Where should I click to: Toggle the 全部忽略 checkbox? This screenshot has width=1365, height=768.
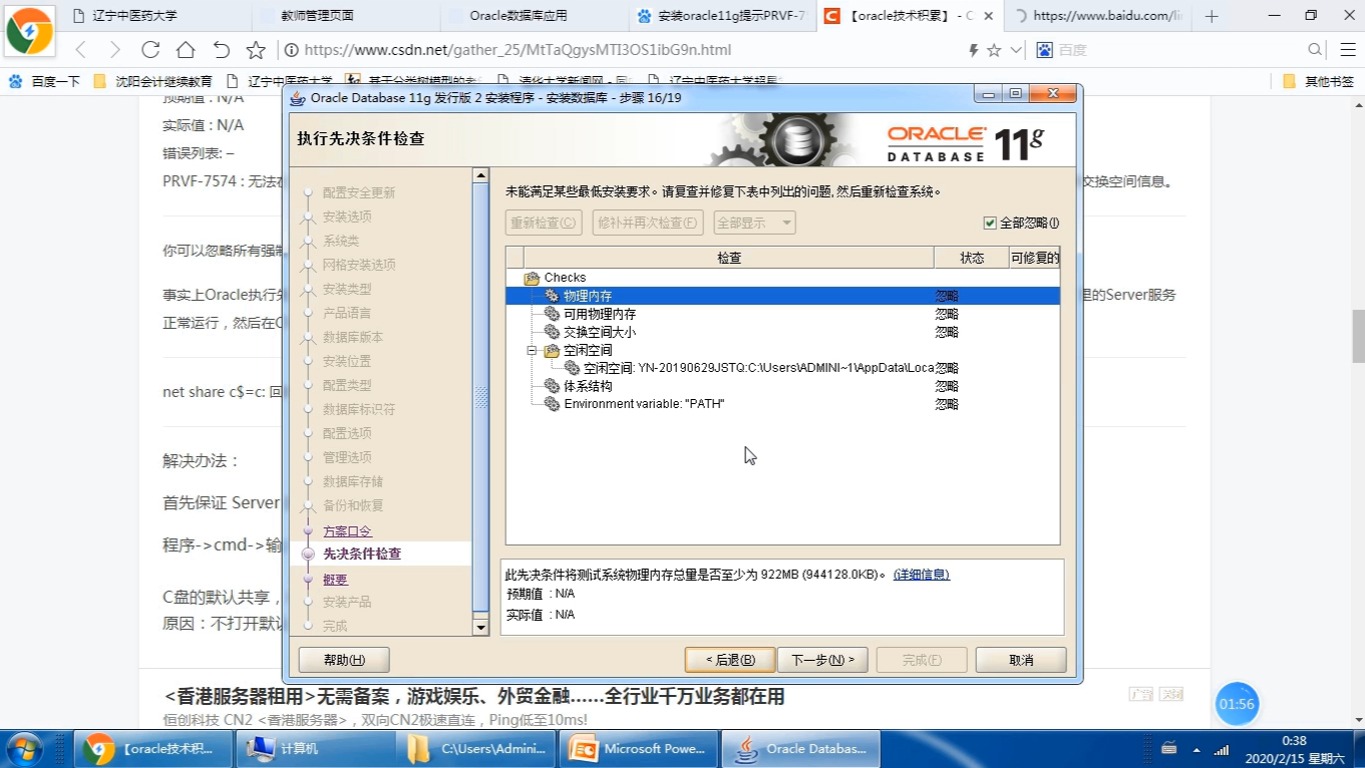point(990,223)
